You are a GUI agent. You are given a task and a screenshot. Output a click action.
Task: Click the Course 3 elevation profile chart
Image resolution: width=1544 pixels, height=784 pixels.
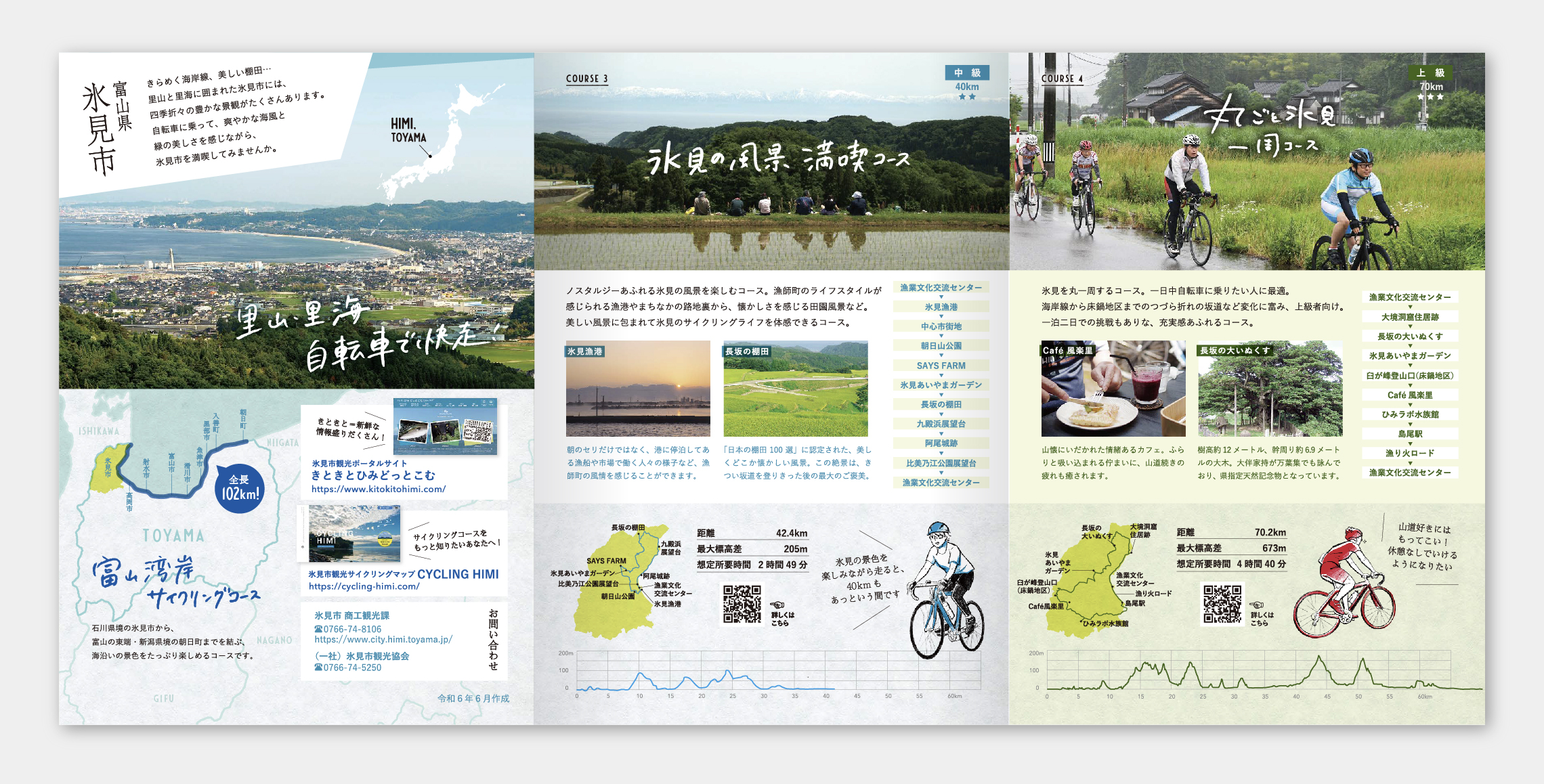point(771,674)
